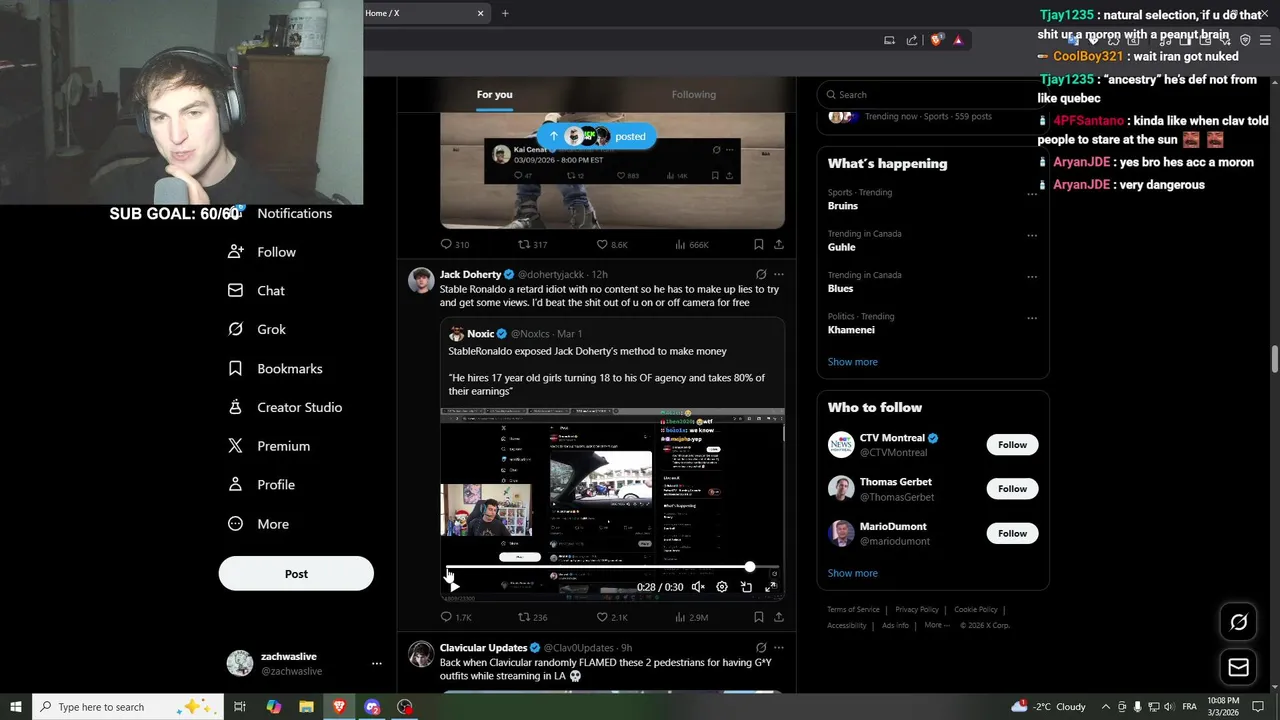Click Grok icon on Clavicular Updates post
The height and width of the screenshot is (720, 1280).
[x=760, y=648]
